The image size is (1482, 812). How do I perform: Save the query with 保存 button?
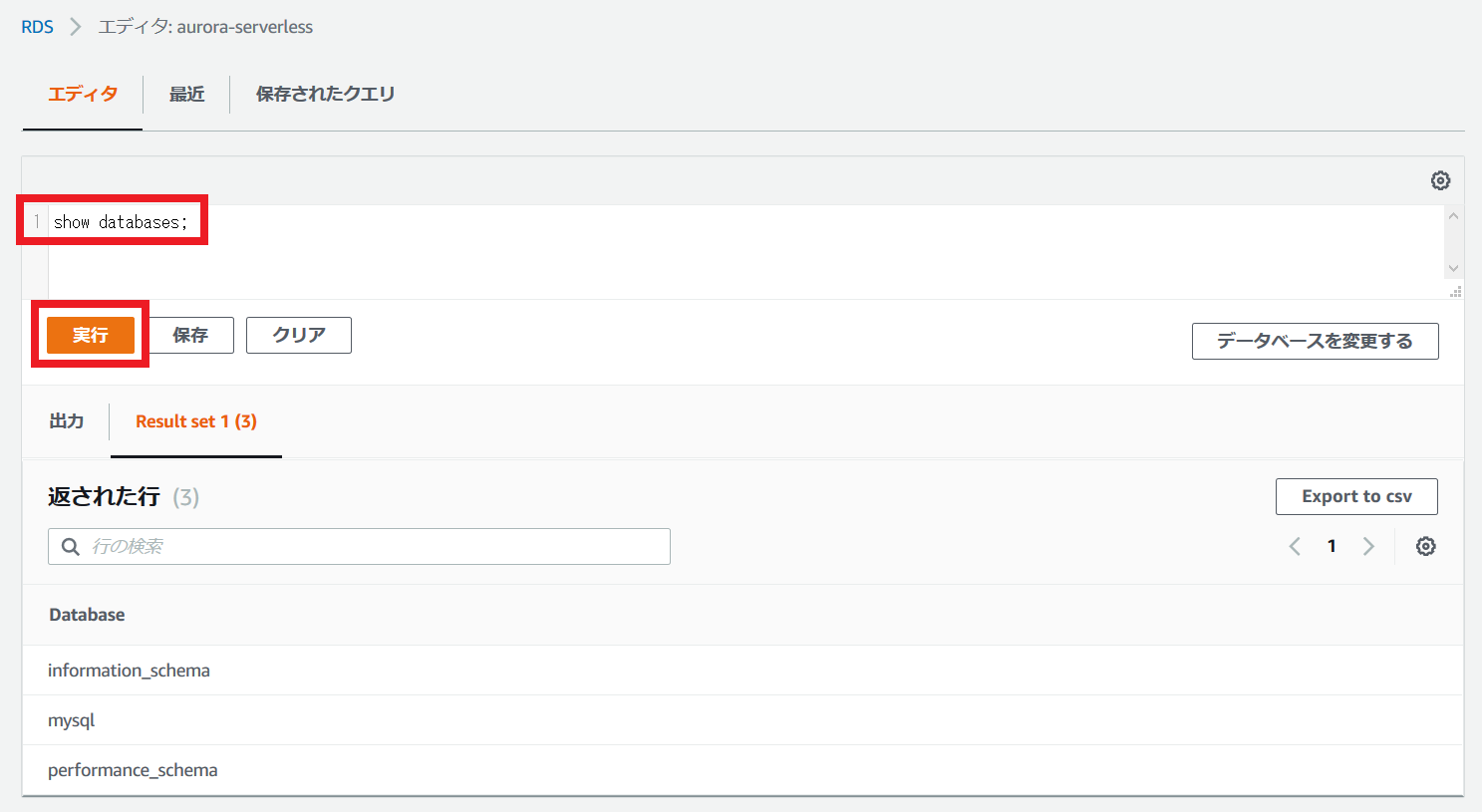[x=190, y=335]
